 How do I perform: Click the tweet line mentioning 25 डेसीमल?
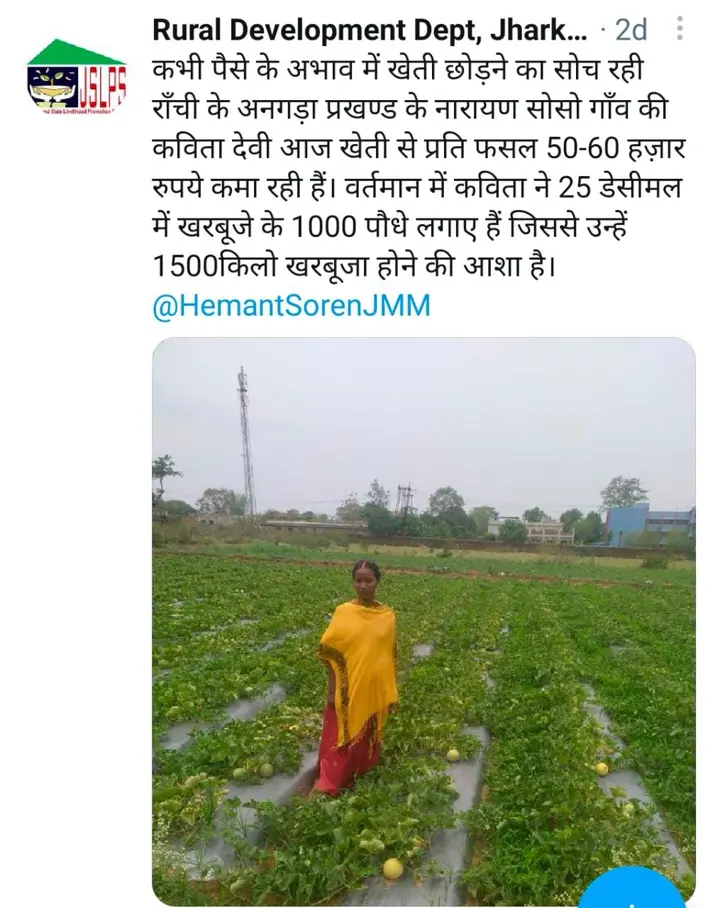click(416, 188)
